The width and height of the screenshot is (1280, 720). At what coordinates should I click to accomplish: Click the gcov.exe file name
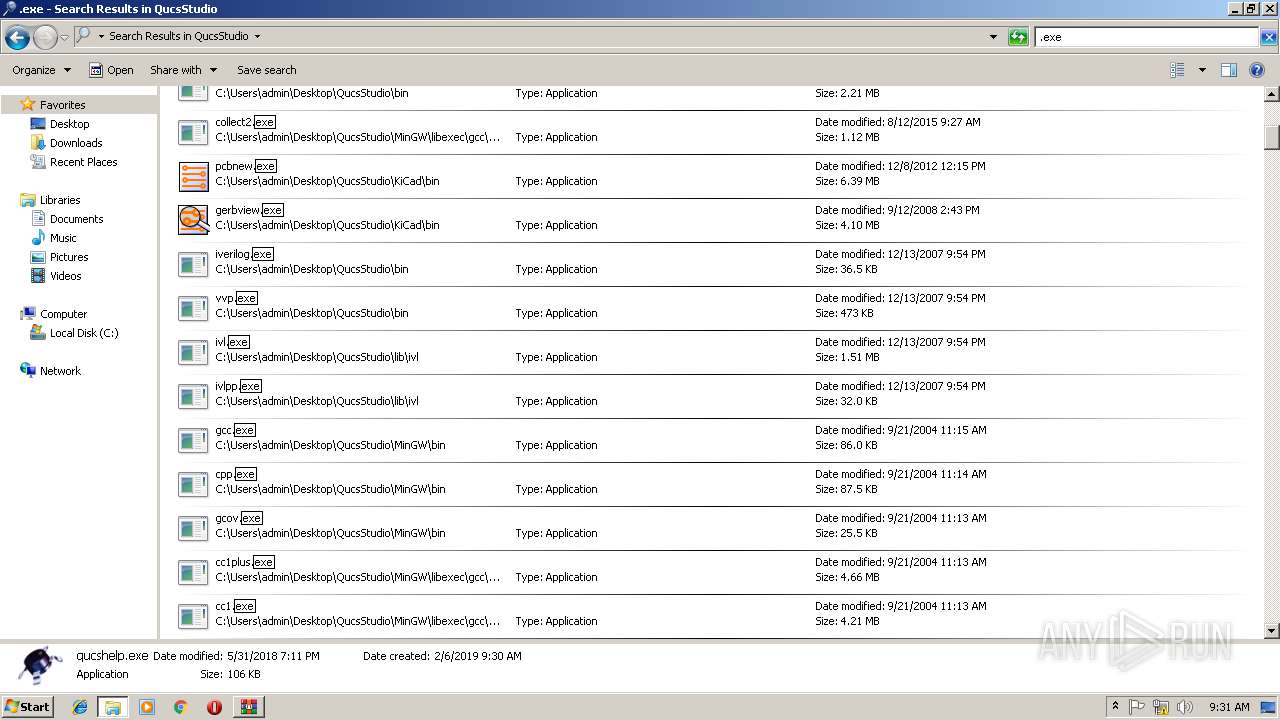[x=239, y=518]
